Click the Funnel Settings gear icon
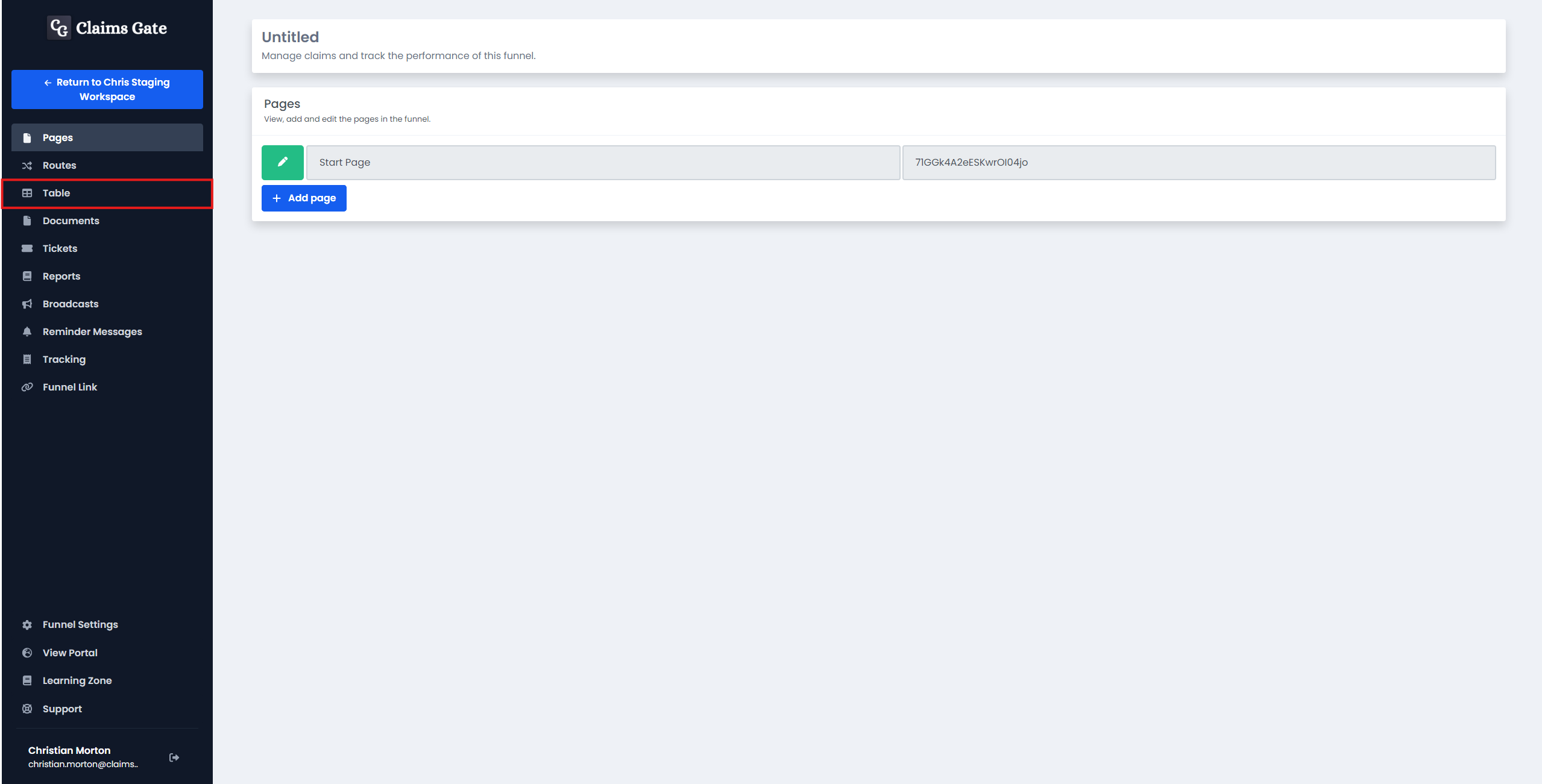 point(27,624)
